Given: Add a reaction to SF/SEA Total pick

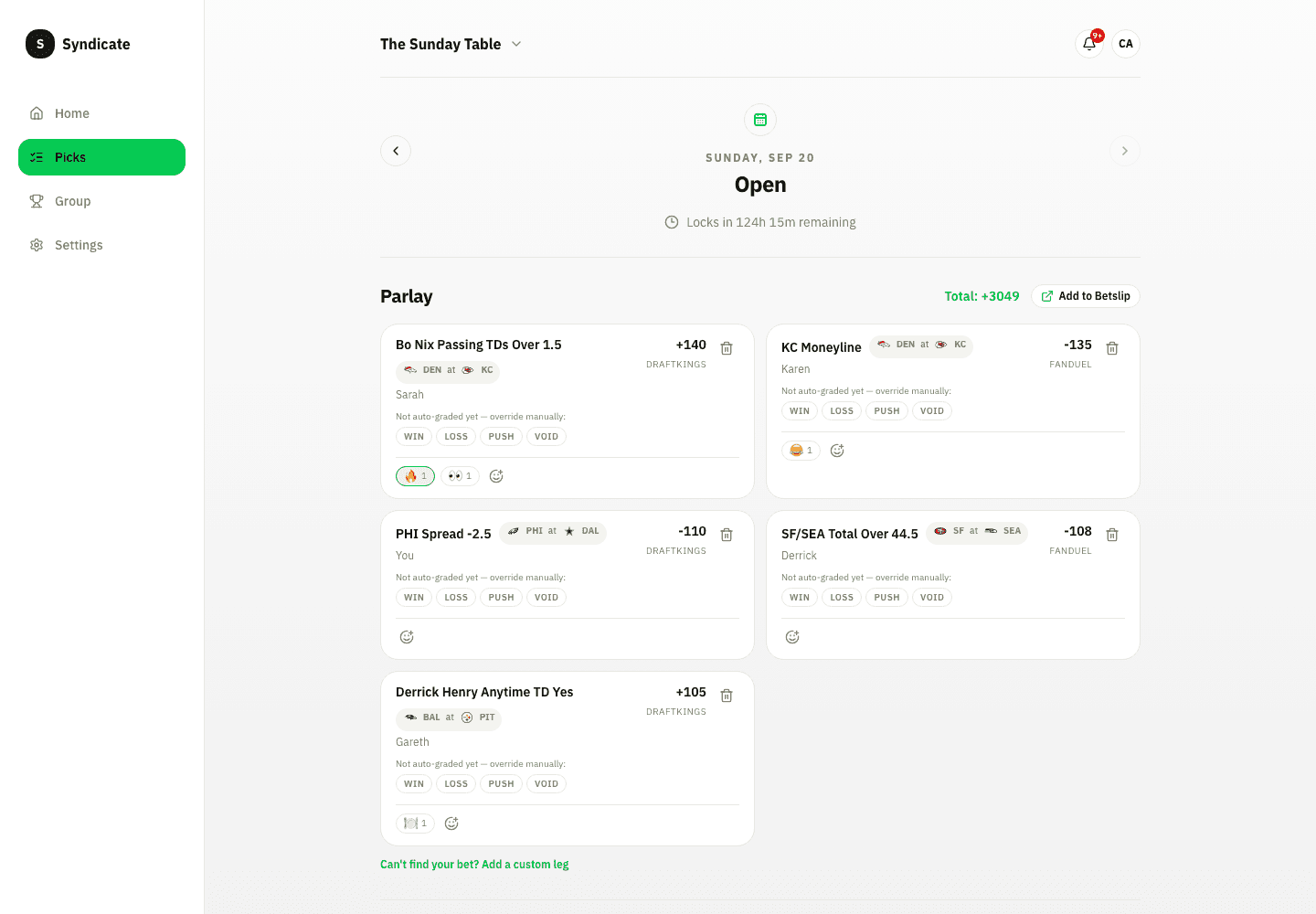Looking at the screenshot, I should point(792,637).
